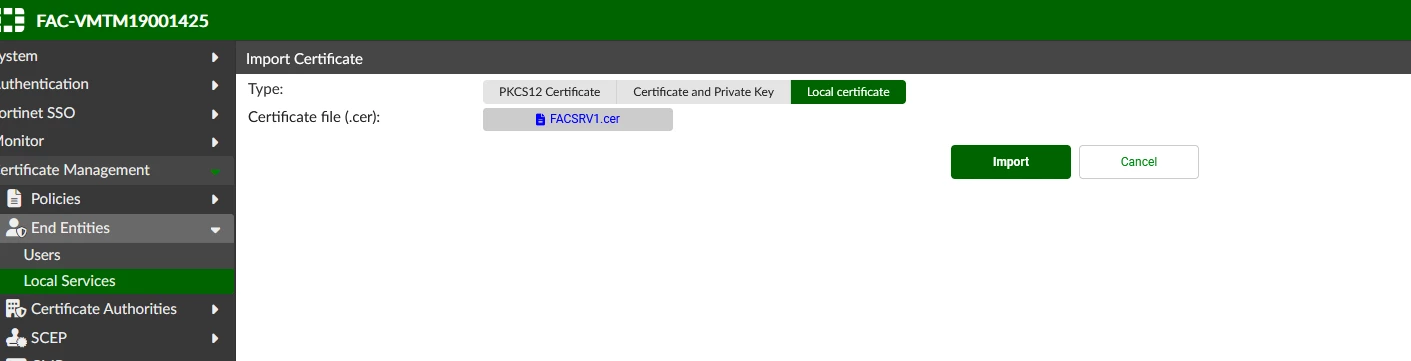Image resolution: width=1411 pixels, height=361 pixels.
Task: Open Monitor in the sidebar
Action: tap(117, 141)
